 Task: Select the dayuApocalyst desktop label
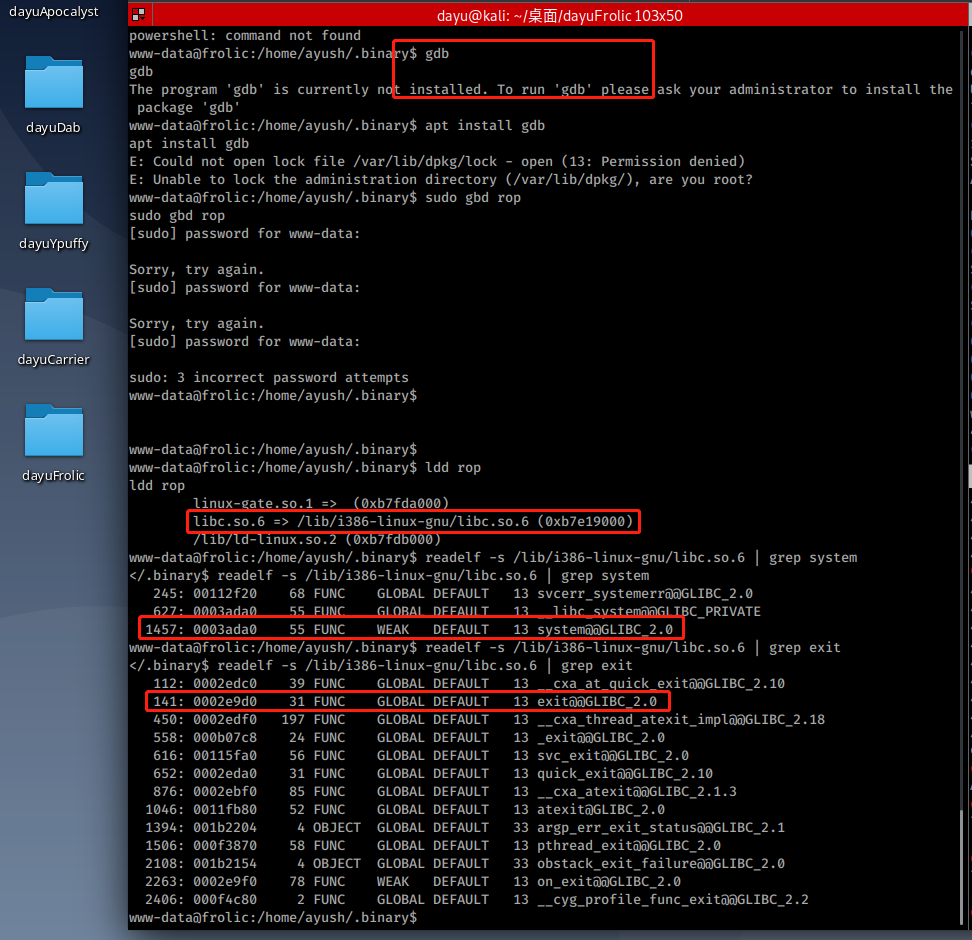tap(53, 11)
